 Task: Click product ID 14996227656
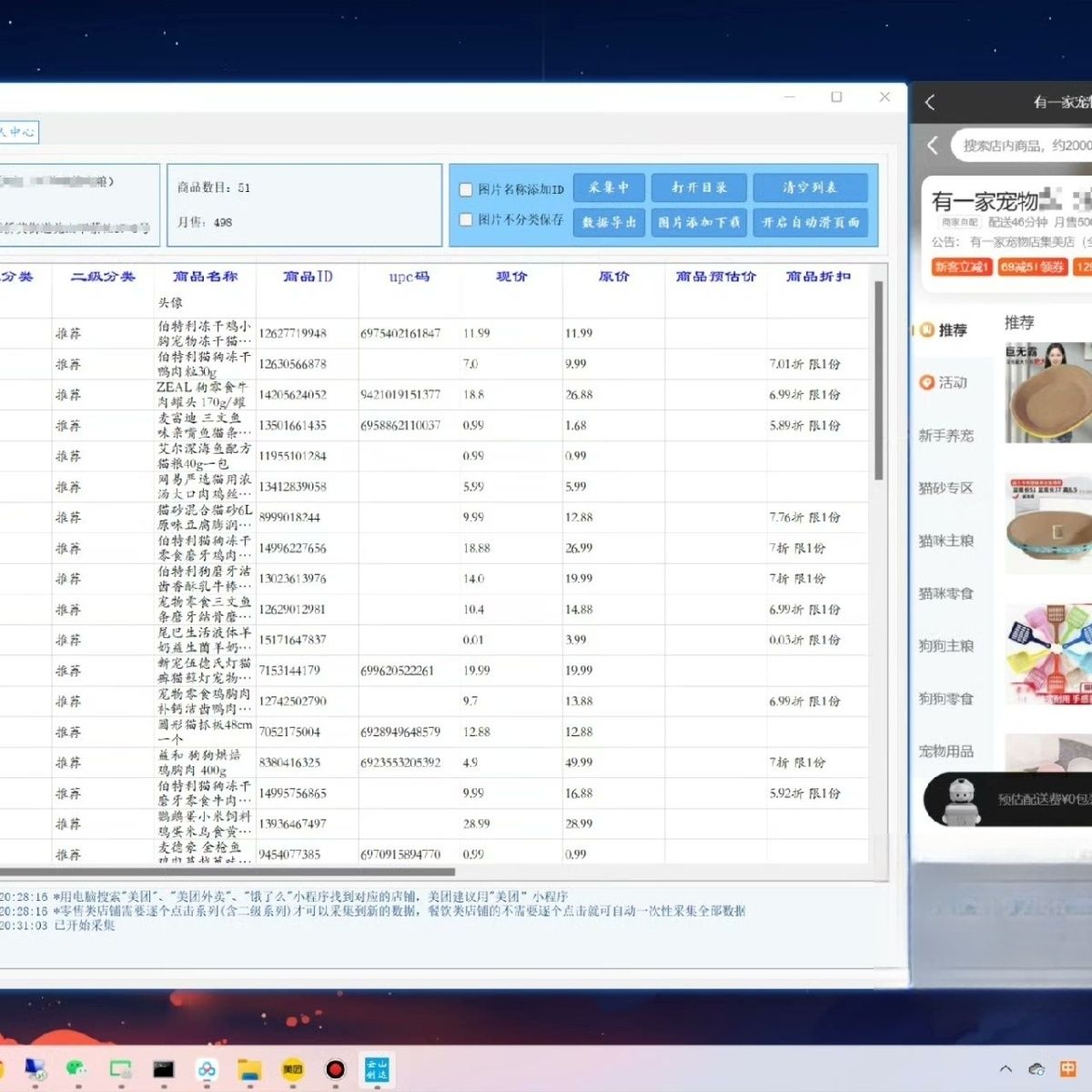pos(292,549)
